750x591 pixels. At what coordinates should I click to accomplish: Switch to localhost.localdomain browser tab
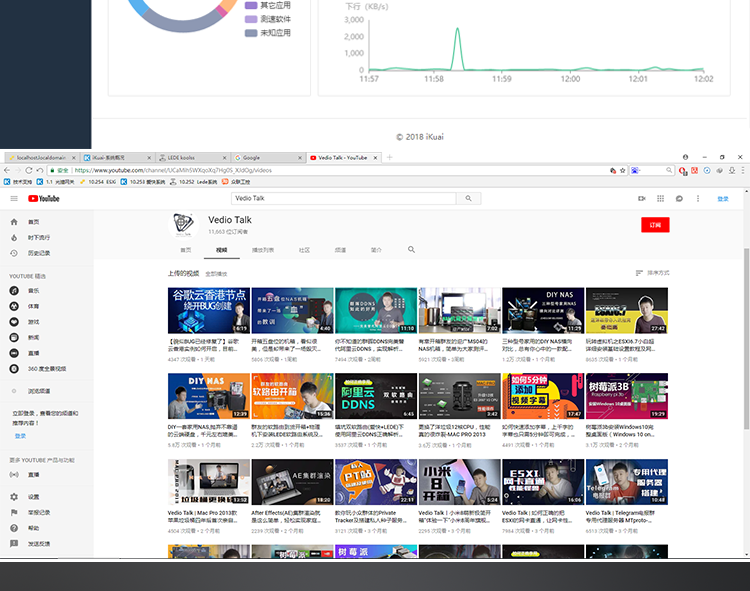pyautogui.click(x=41, y=157)
